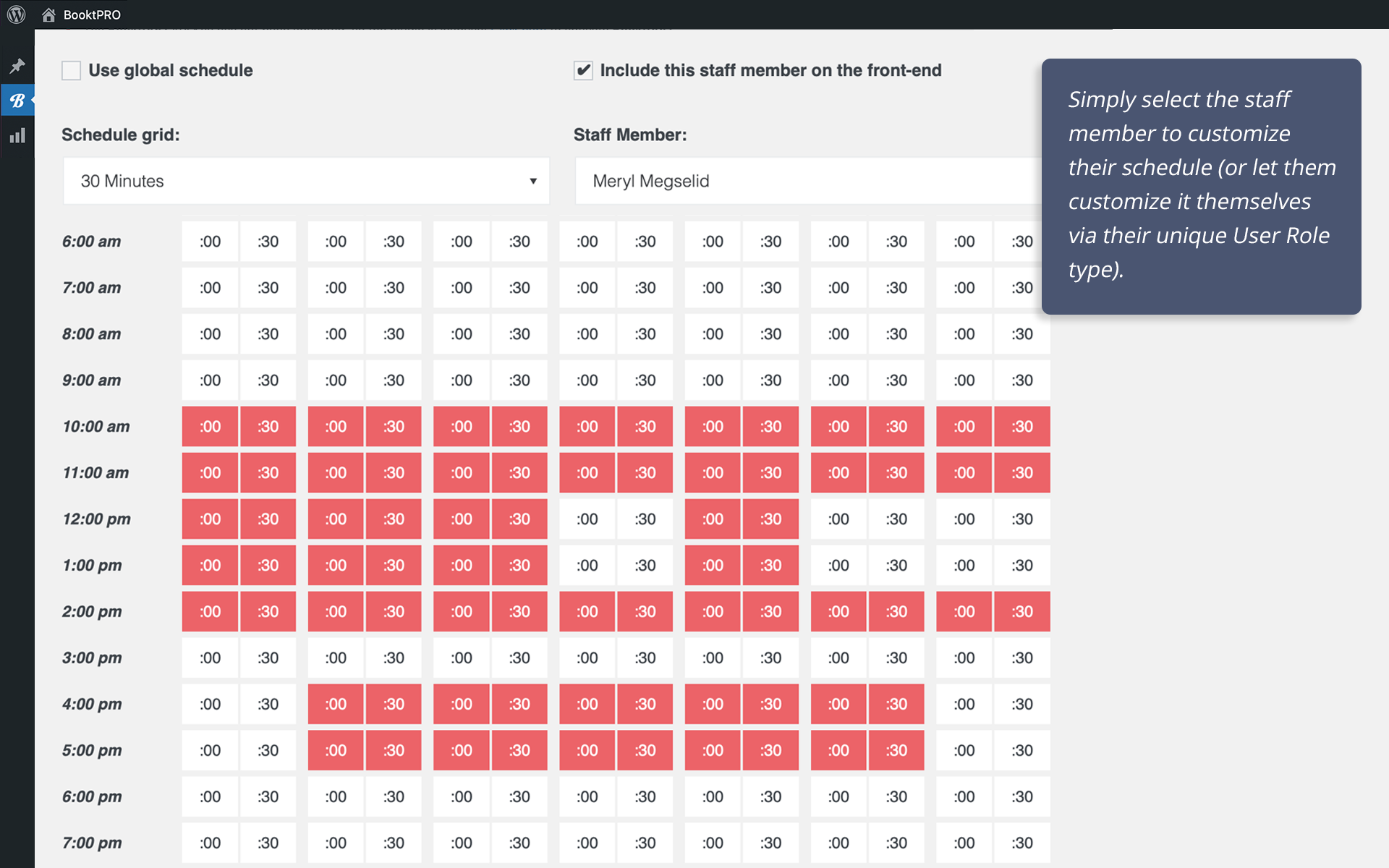Toggle first 3:00 pm :00 slot
The width and height of the screenshot is (1389, 868).
210,658
